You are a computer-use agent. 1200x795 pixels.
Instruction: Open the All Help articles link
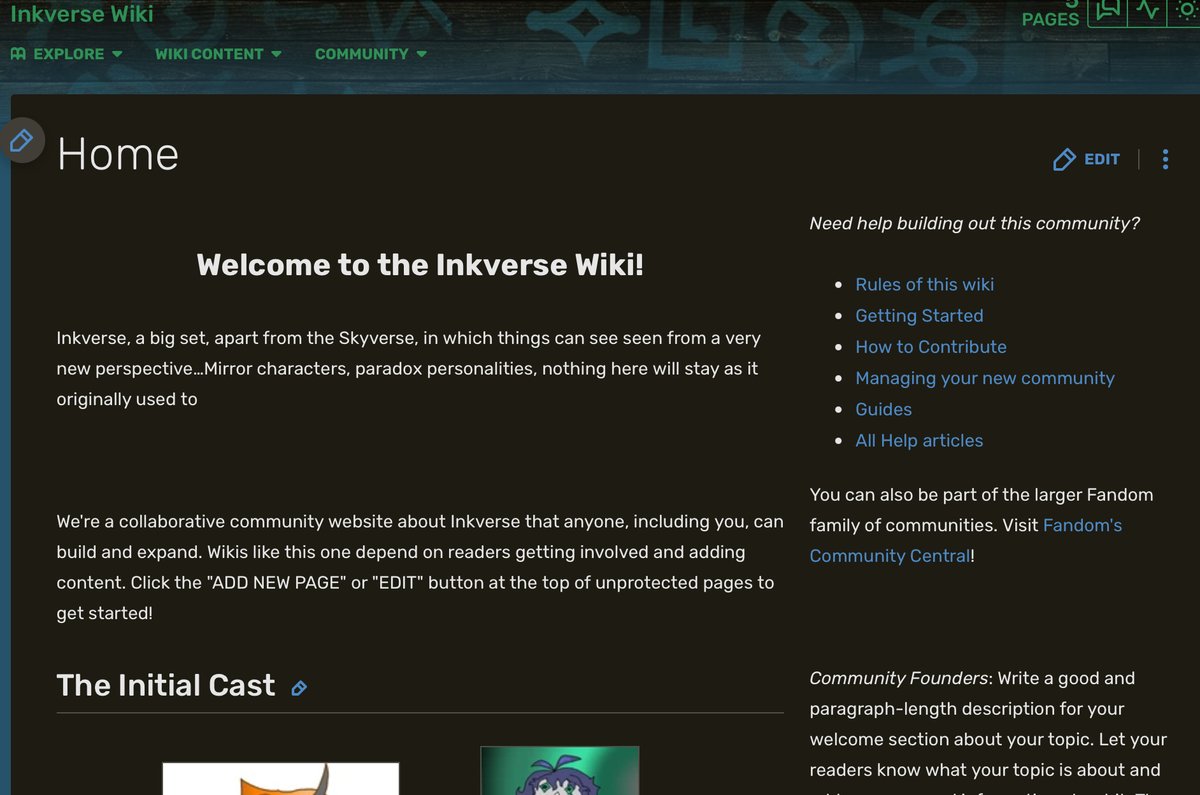tap(919, 440)
